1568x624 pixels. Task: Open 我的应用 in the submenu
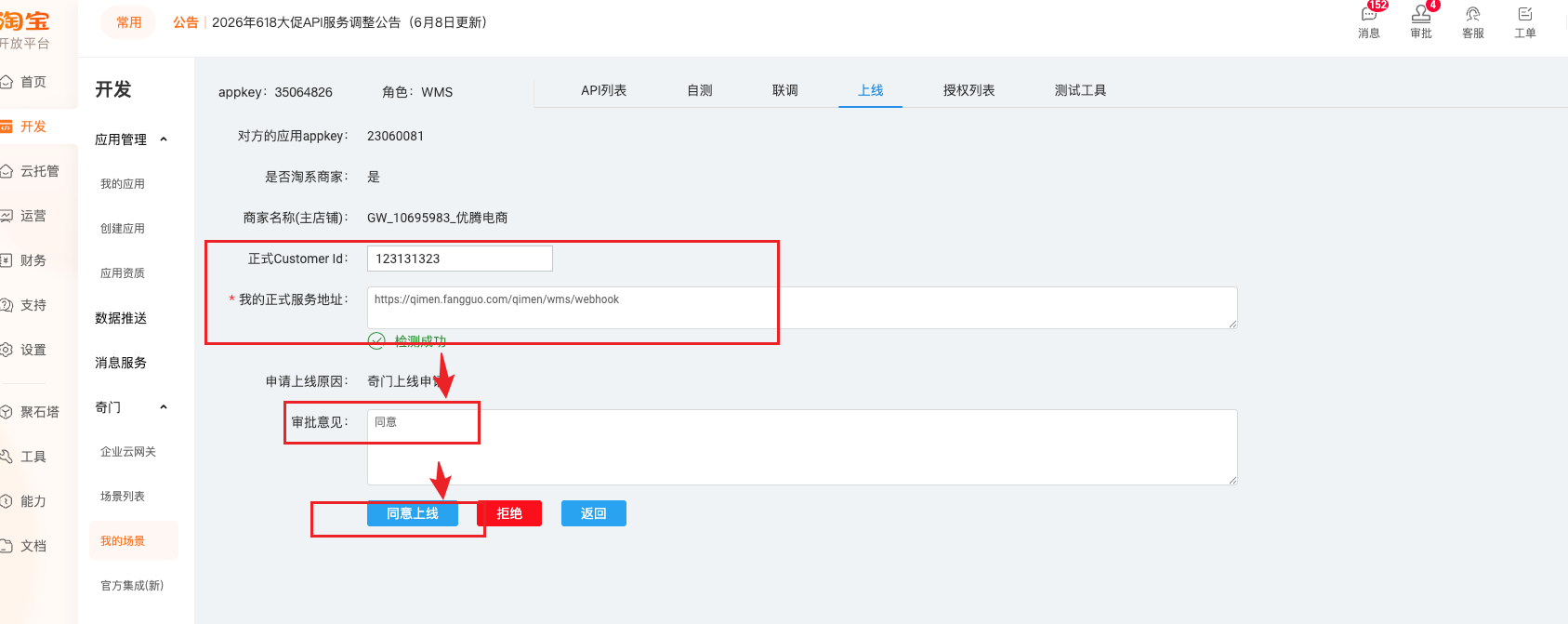tap(123, 184)
